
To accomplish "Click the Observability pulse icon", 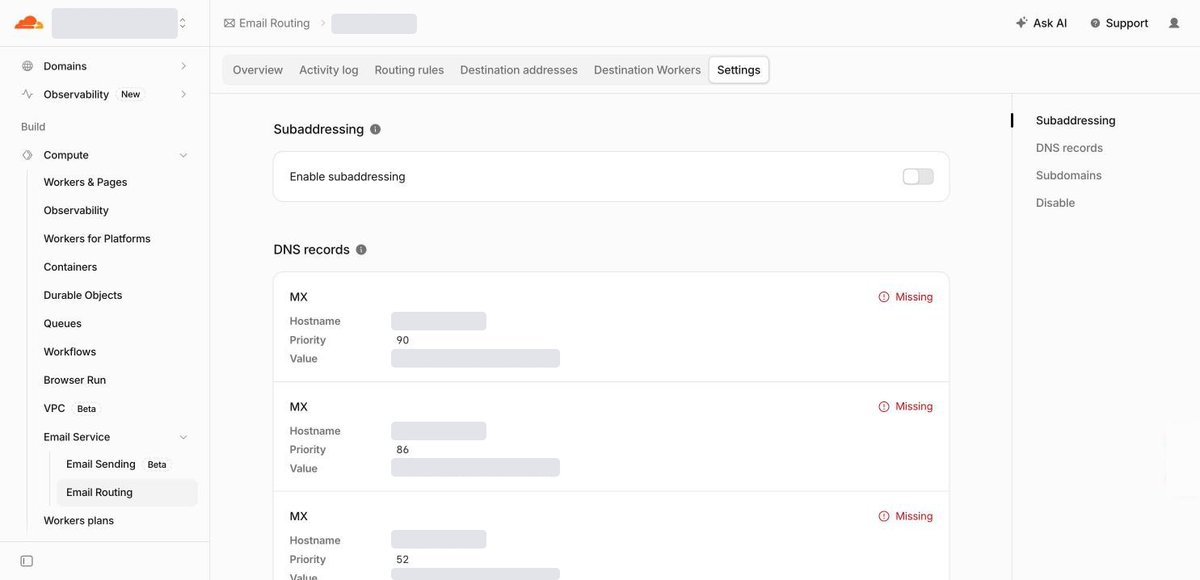I will point(27,94).
